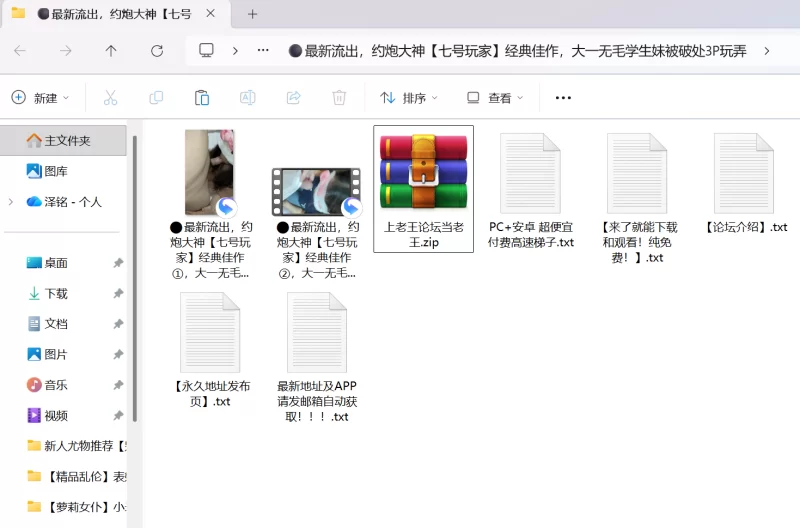Viewport: 800px width, 528px height.
Task: Click the Rename icon in toolbar
Action: coord(247,98)
